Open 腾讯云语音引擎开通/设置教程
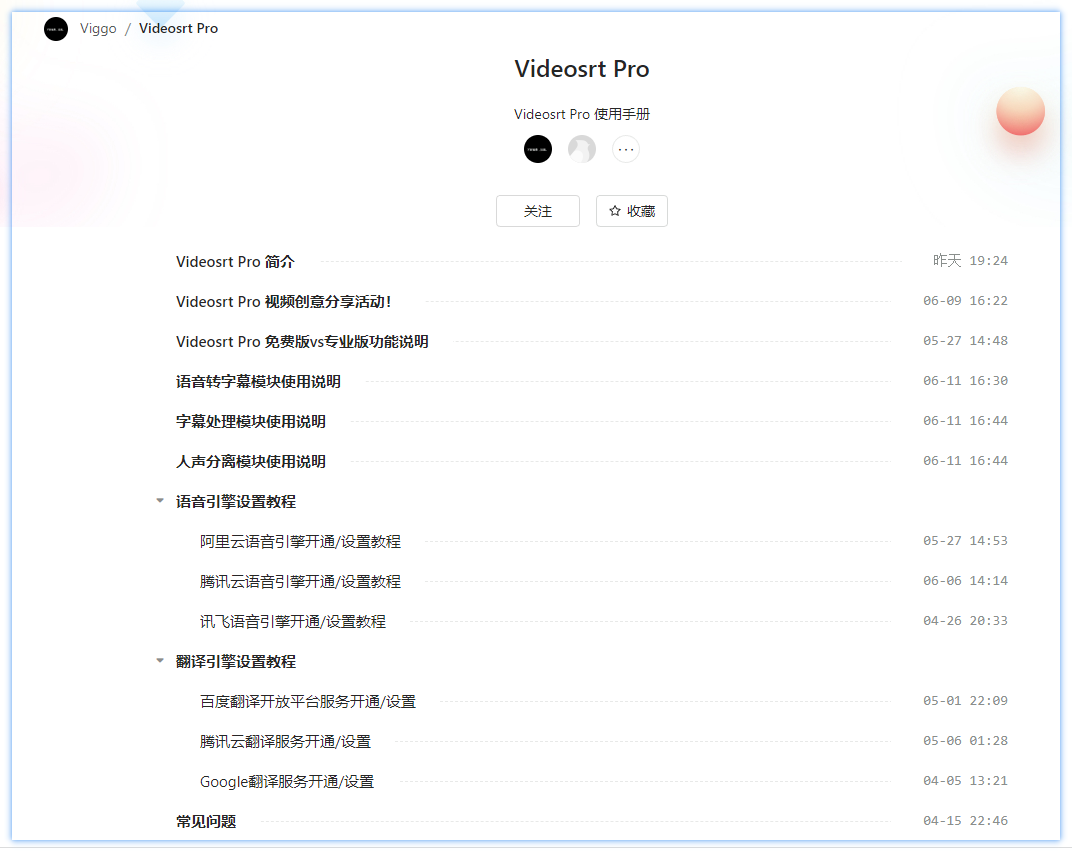Viewport: 1072px width, 852px height. click(x=300, y=582)
